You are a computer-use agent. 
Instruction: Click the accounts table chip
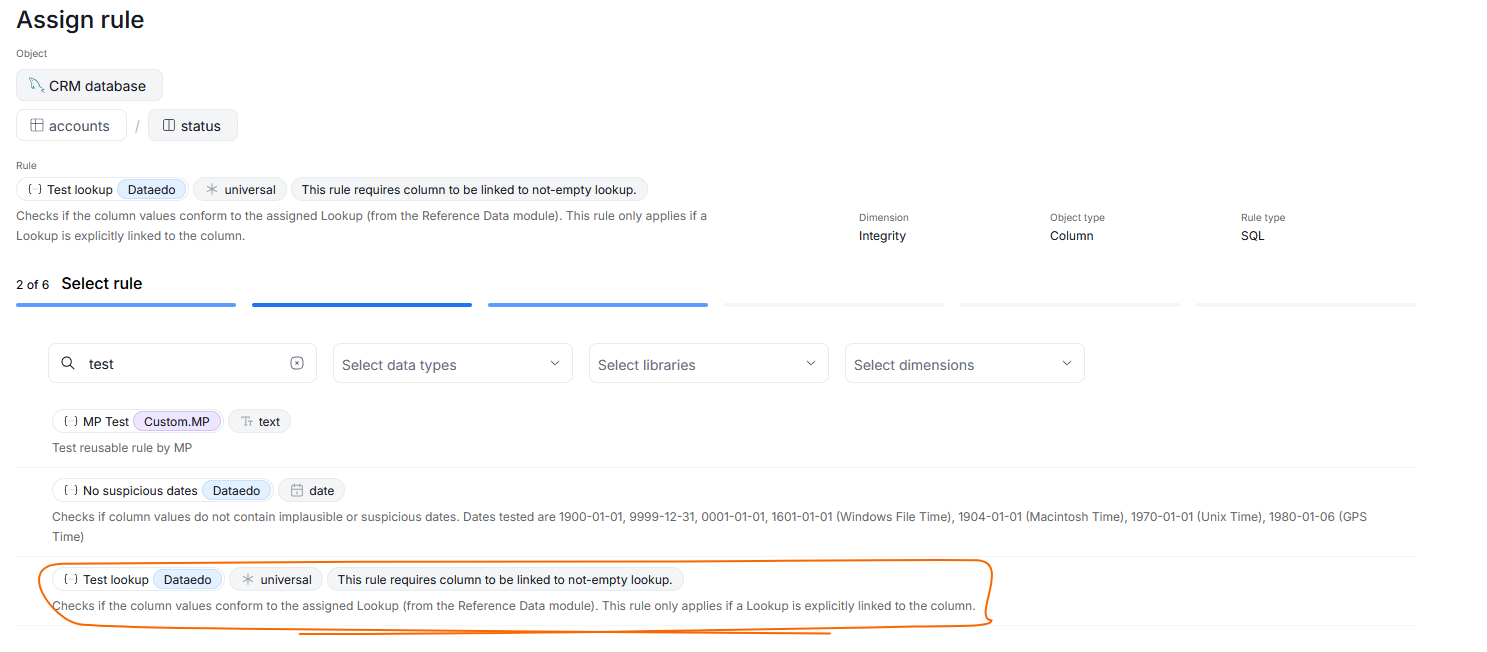coord(71,126)
